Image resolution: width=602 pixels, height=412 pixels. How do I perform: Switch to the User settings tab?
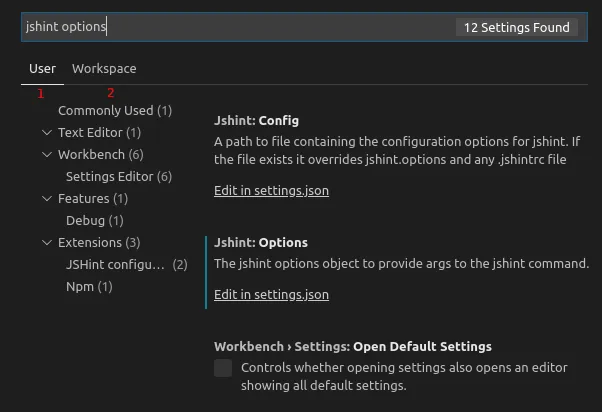pos(42,69)
